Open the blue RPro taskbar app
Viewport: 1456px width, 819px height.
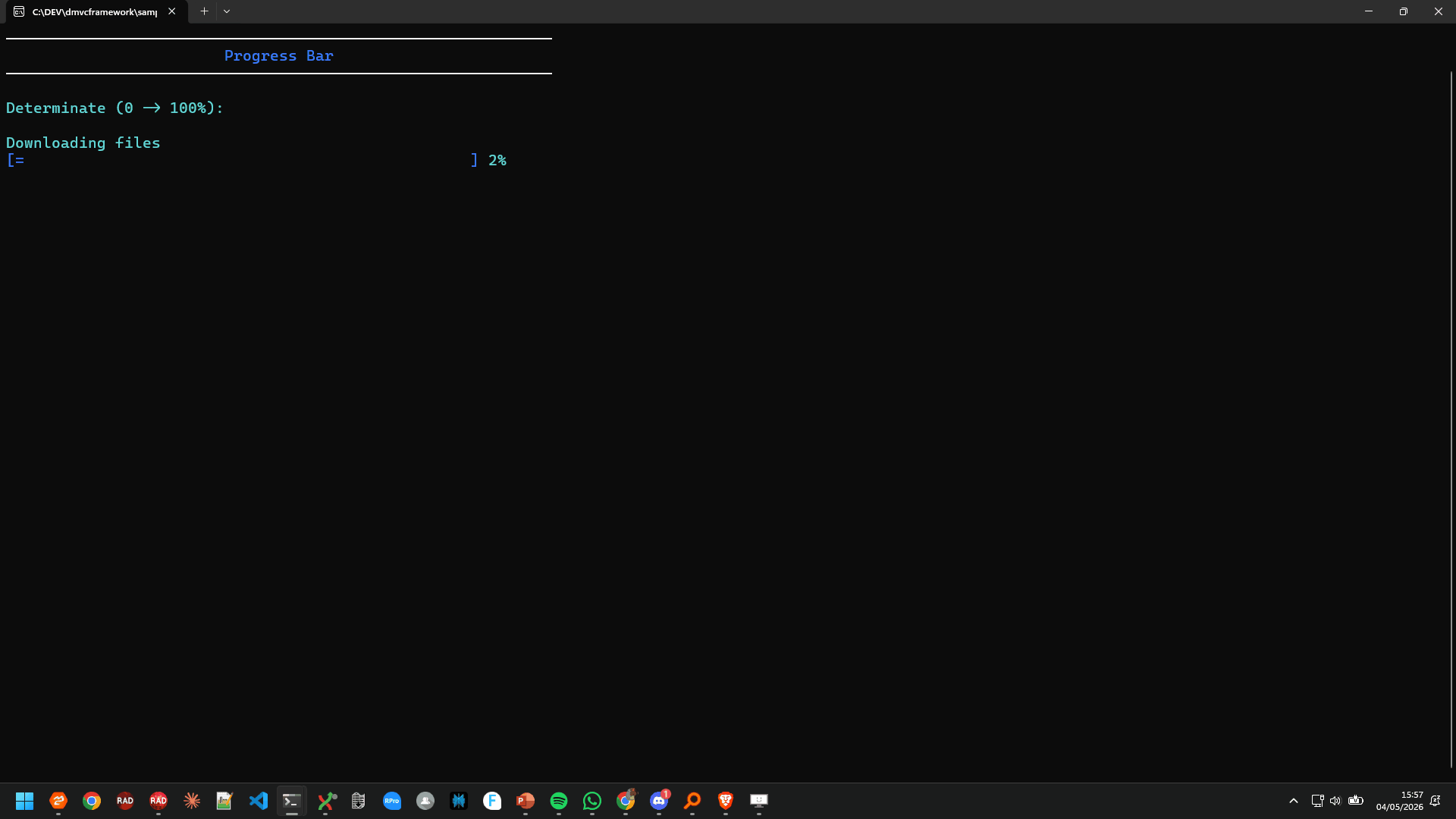coord(392,801)
